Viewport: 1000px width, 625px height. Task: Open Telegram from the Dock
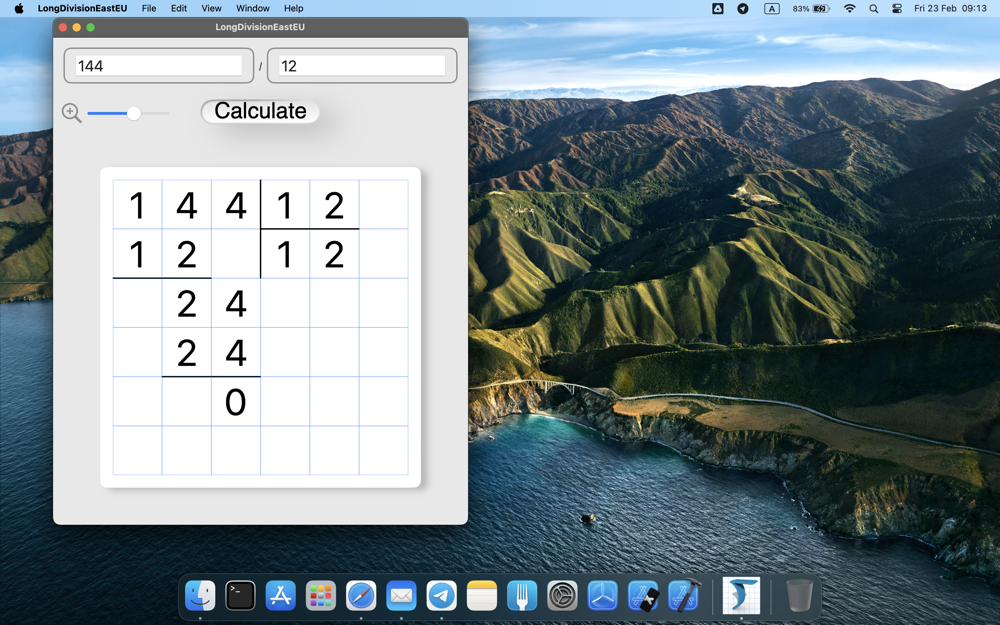point(441,595)
